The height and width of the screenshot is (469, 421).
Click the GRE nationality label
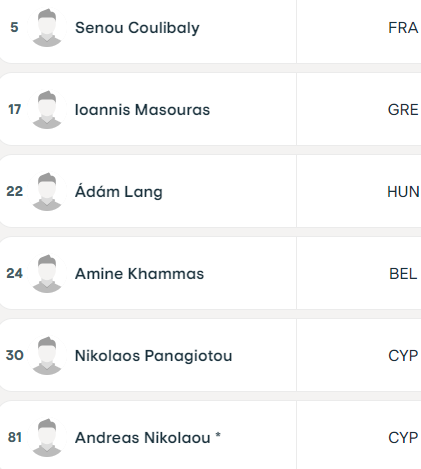click(403, 110)
